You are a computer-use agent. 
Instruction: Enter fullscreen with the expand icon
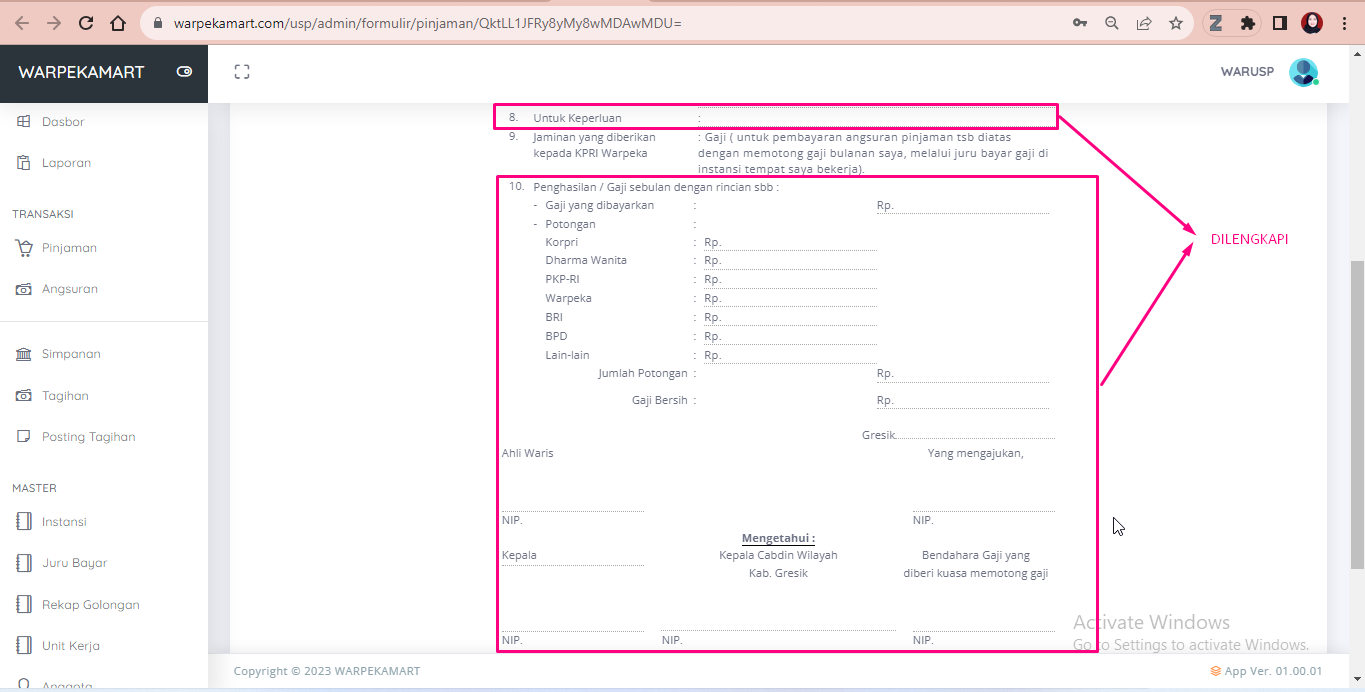[241, 71]
